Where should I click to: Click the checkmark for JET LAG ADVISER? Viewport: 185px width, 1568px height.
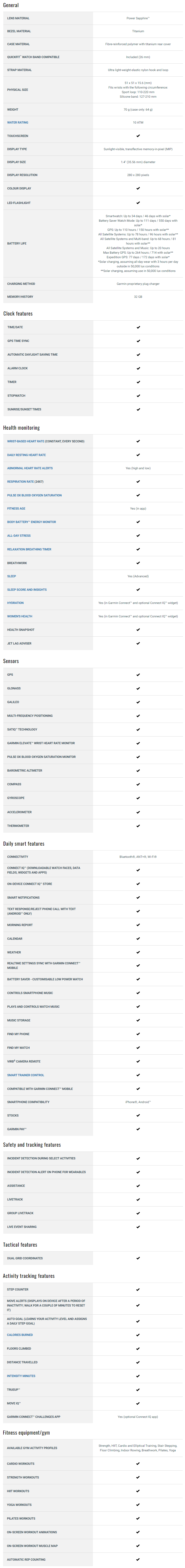coord(138,643)
